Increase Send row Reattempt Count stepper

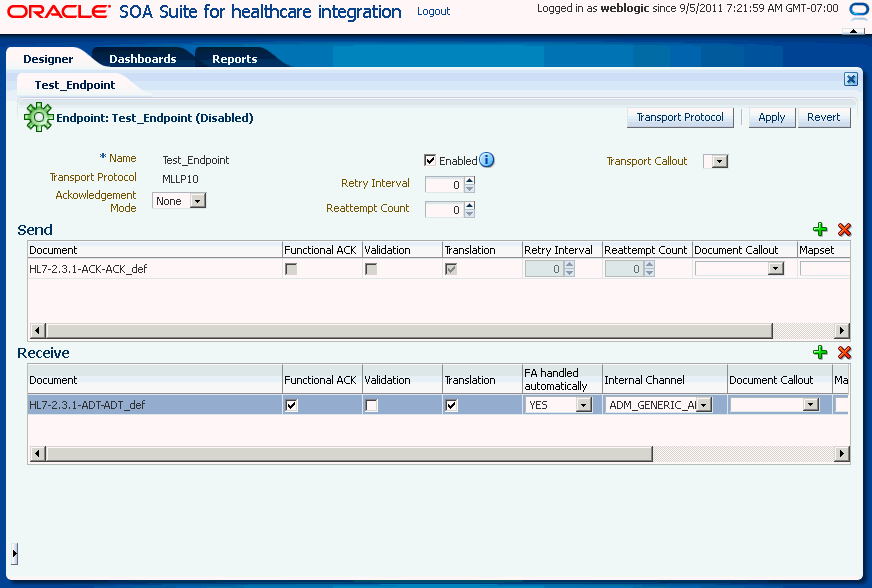[650, 265]
